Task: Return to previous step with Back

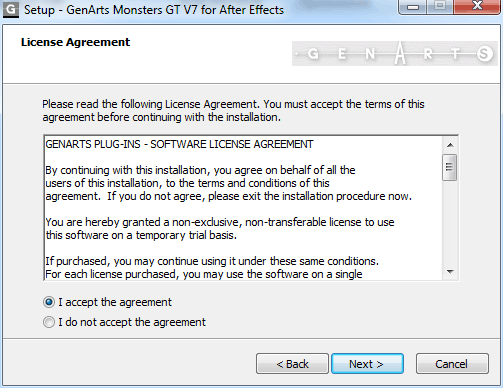Action: tap(292, 364)
